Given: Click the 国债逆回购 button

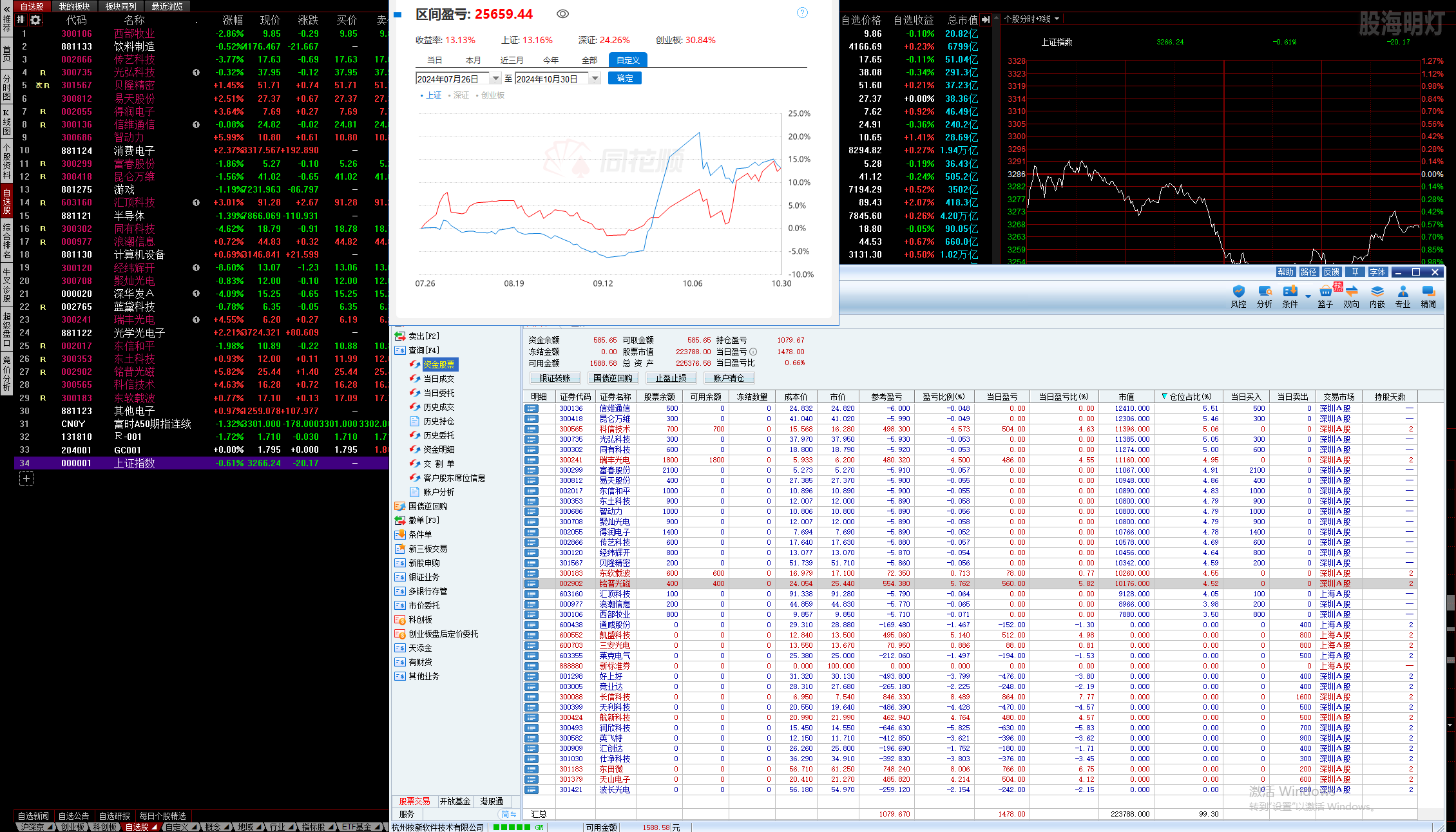Looking at the screenshot, I should click(x=613, y=378).
